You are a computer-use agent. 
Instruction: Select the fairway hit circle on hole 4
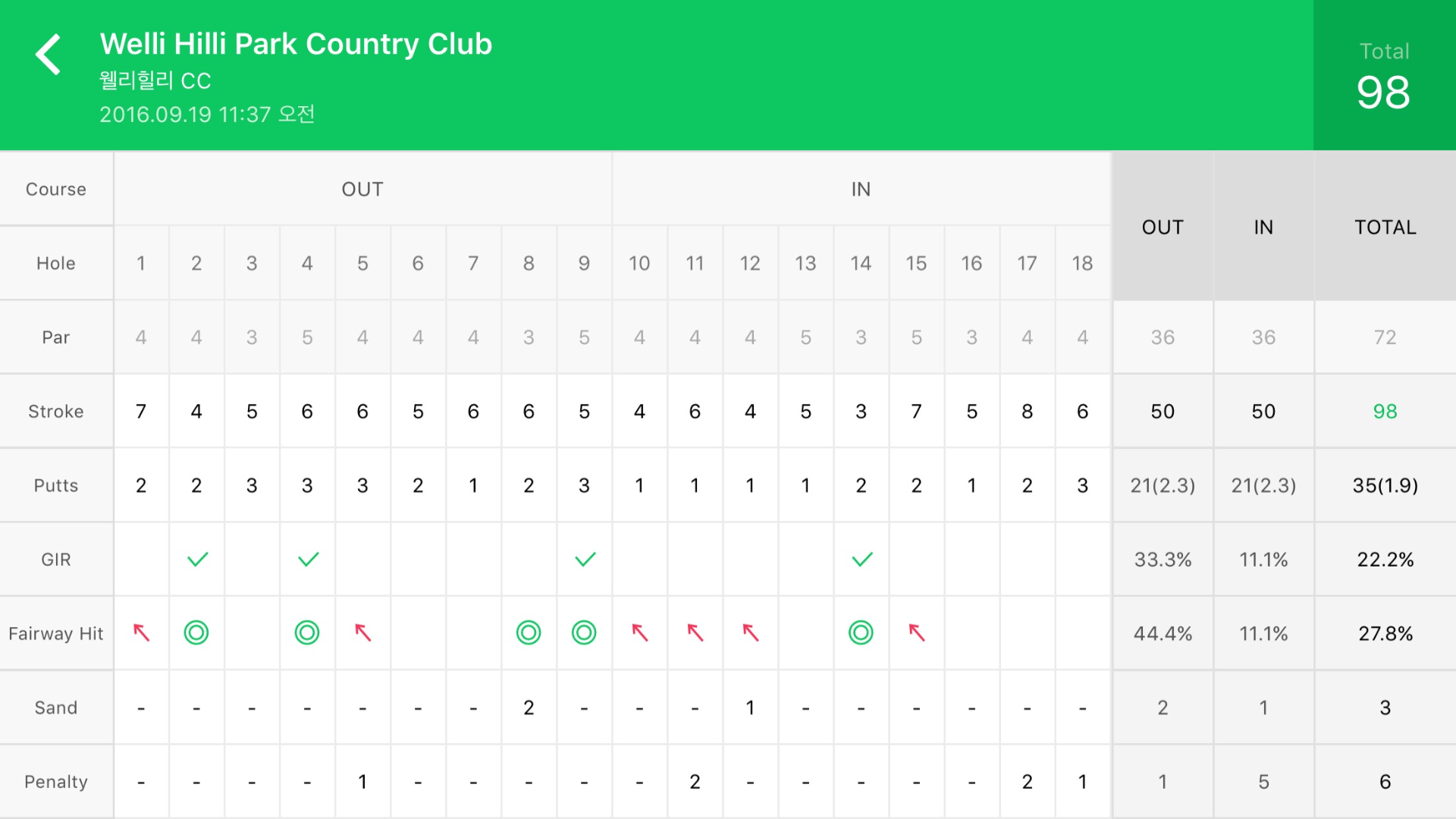[x=307, y=632]
